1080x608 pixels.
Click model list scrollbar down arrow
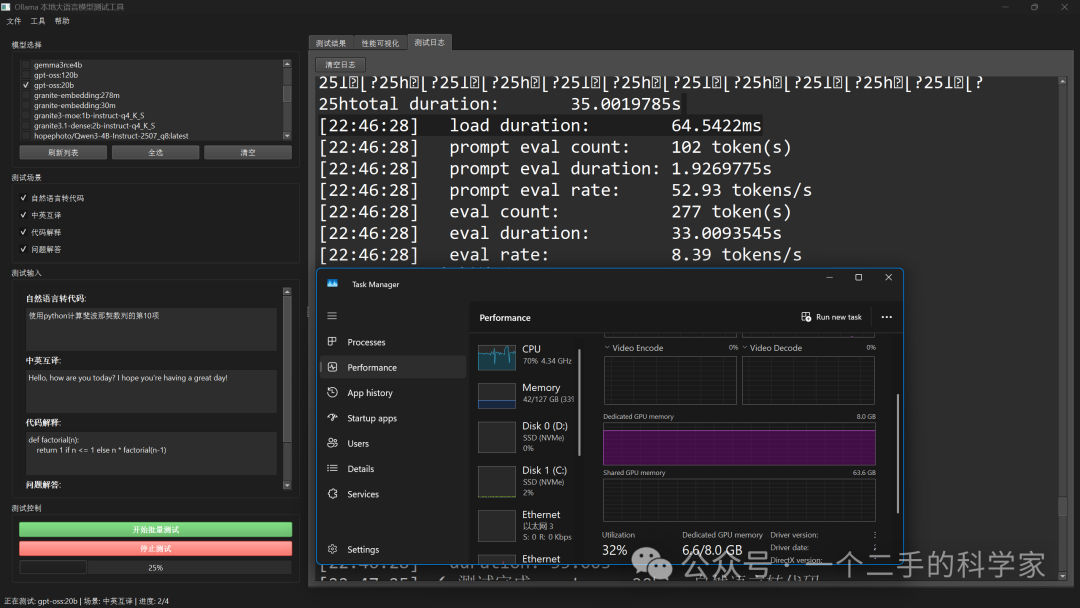click(x=287, y=136)
